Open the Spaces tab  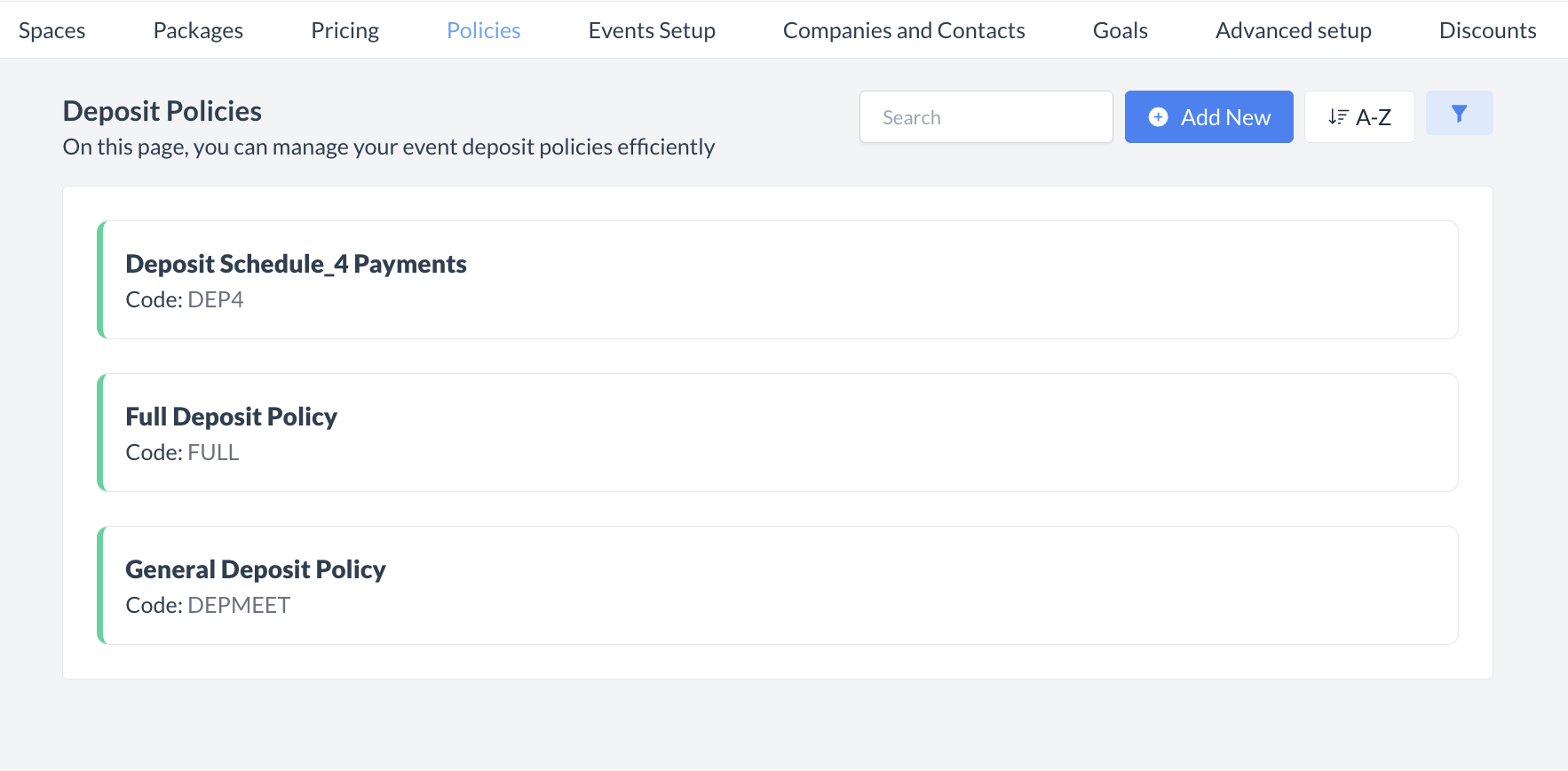[x=52, y=30]
